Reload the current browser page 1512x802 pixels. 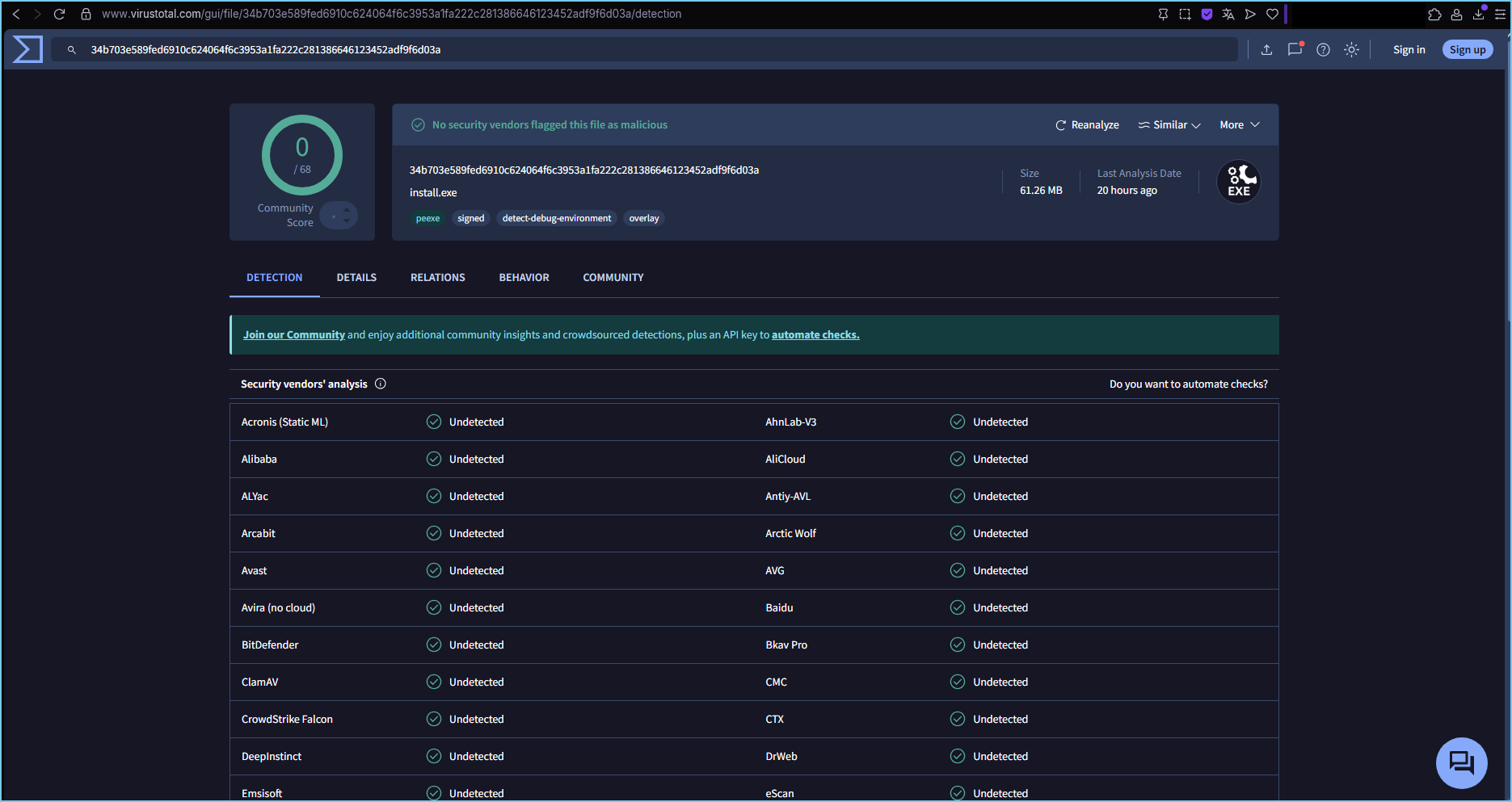[x=59, y=14]
